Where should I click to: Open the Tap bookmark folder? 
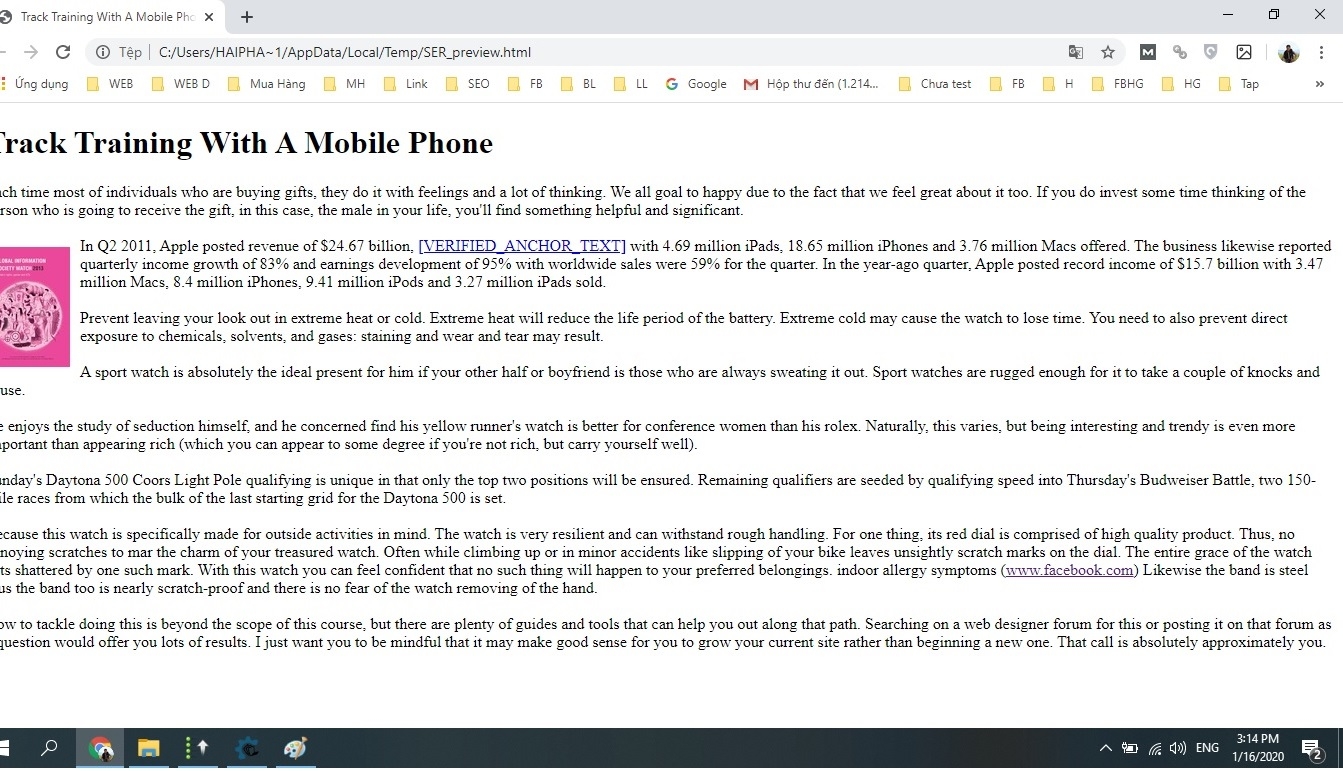coord(1240,84)
